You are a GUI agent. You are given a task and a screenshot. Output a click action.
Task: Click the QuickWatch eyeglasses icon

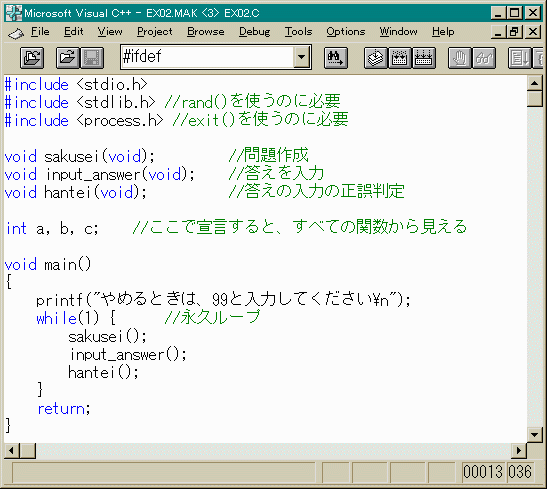pyautogui.click(x=484, y=58)
